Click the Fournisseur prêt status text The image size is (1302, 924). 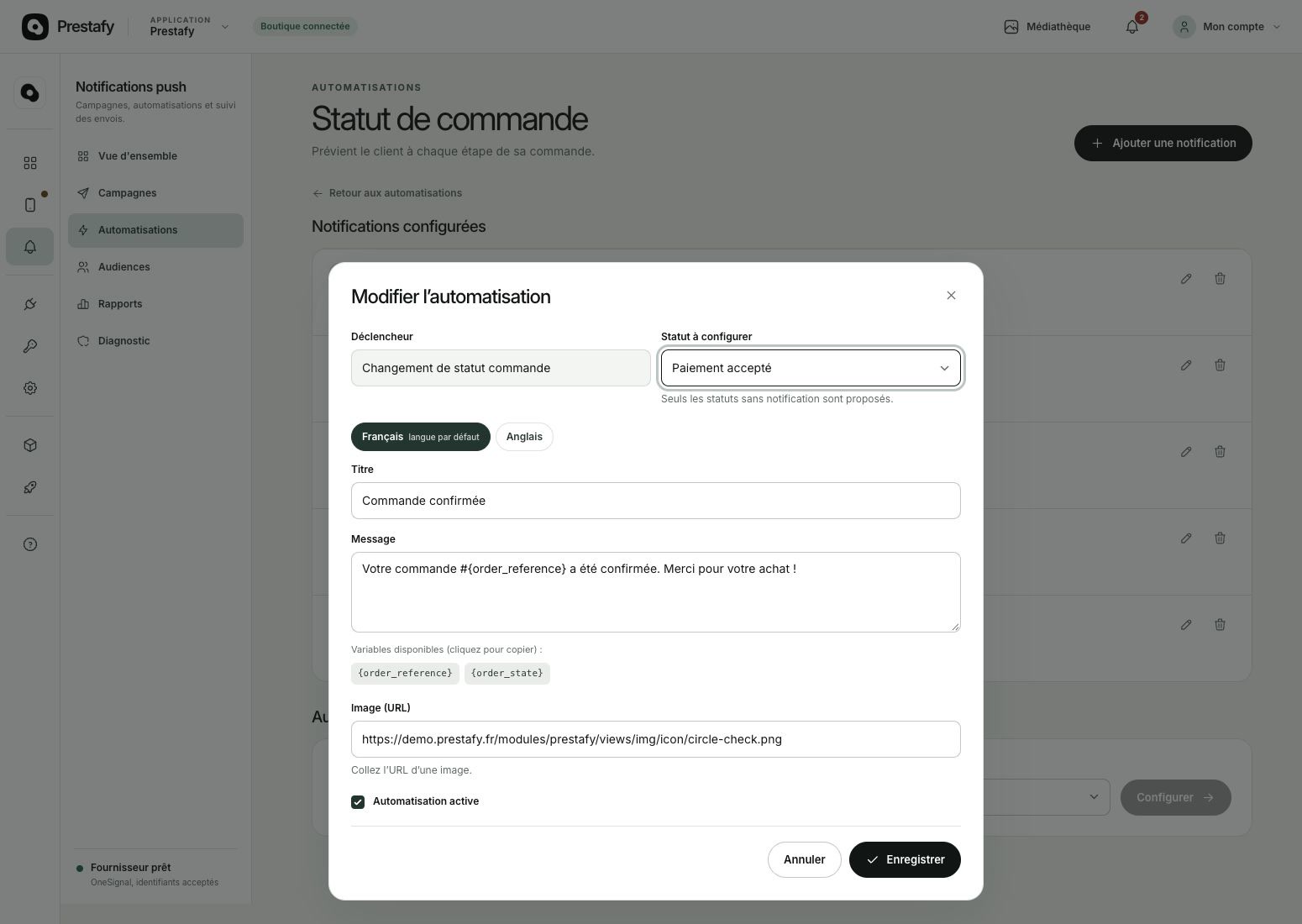tap(130, 868)
